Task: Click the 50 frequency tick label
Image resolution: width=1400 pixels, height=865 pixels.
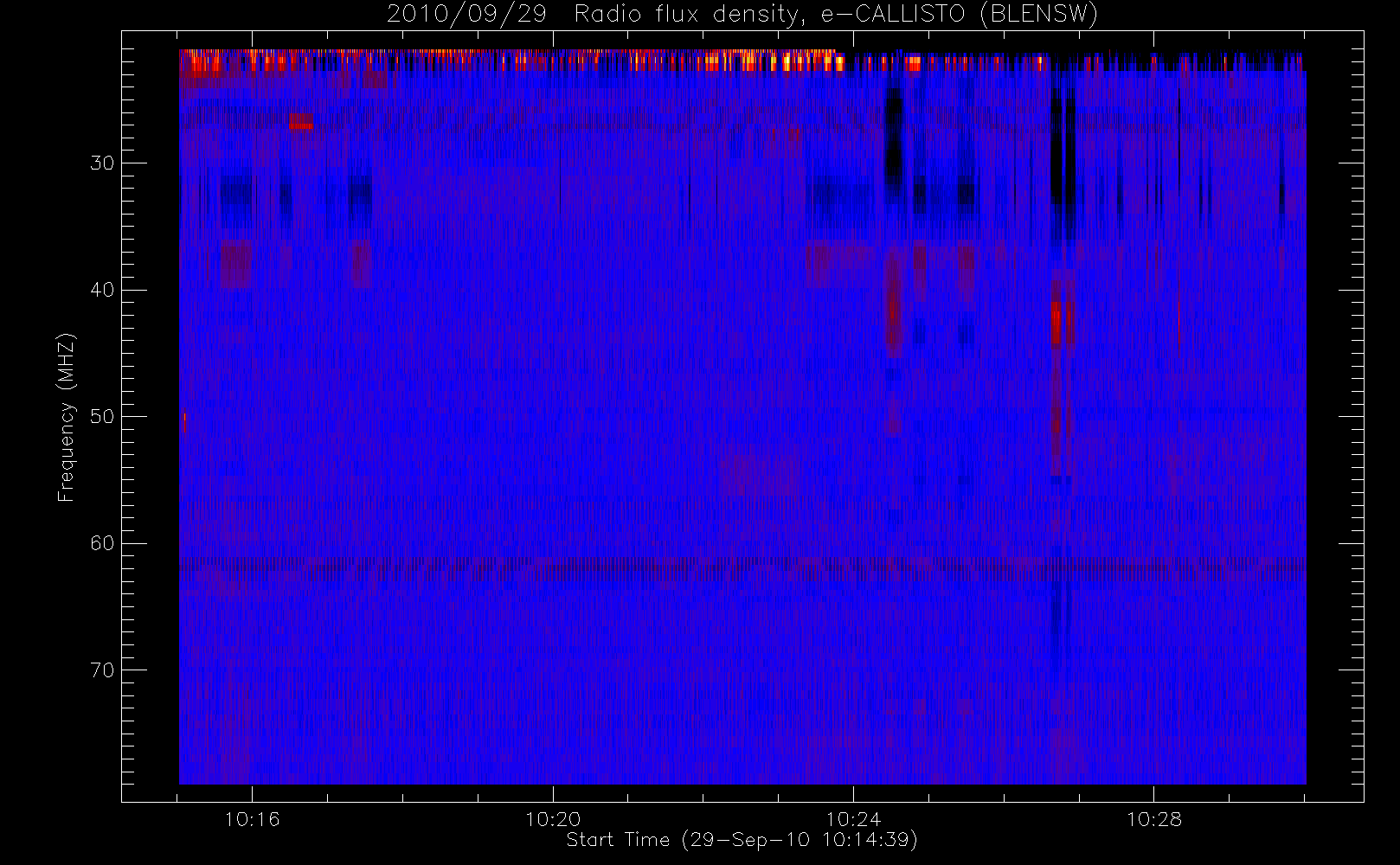Action: click(102, 416)
